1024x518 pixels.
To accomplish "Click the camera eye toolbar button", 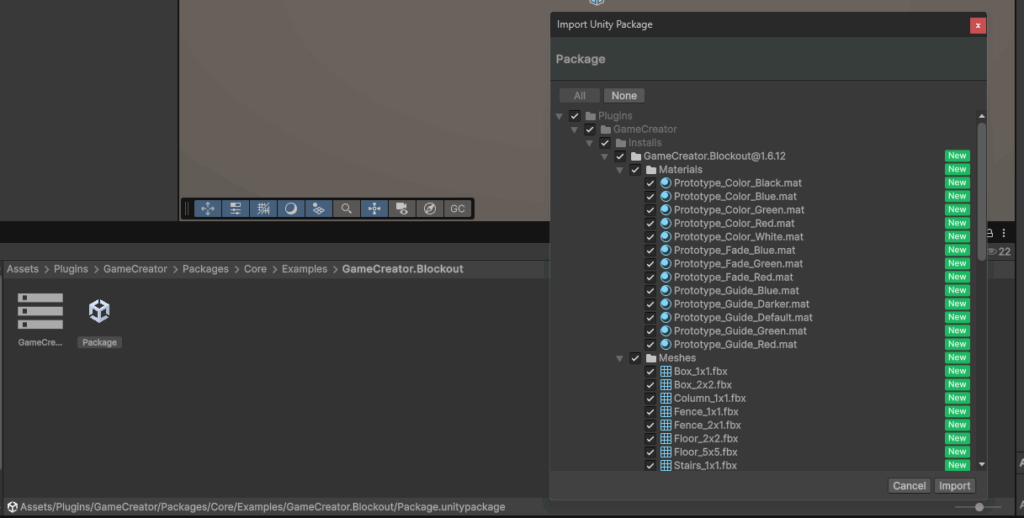I will (x=402, y=208).
